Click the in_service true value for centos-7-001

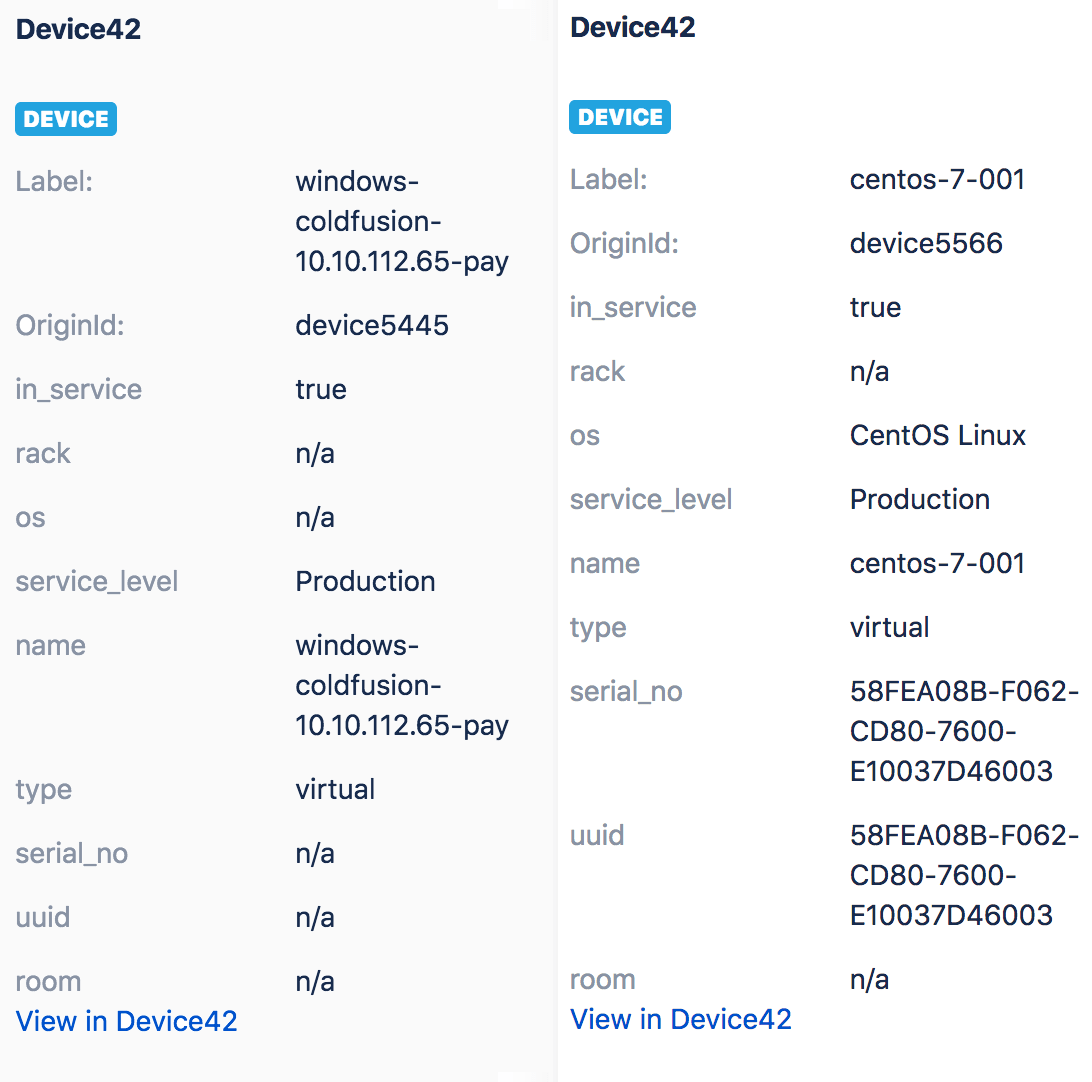[875, 307]
